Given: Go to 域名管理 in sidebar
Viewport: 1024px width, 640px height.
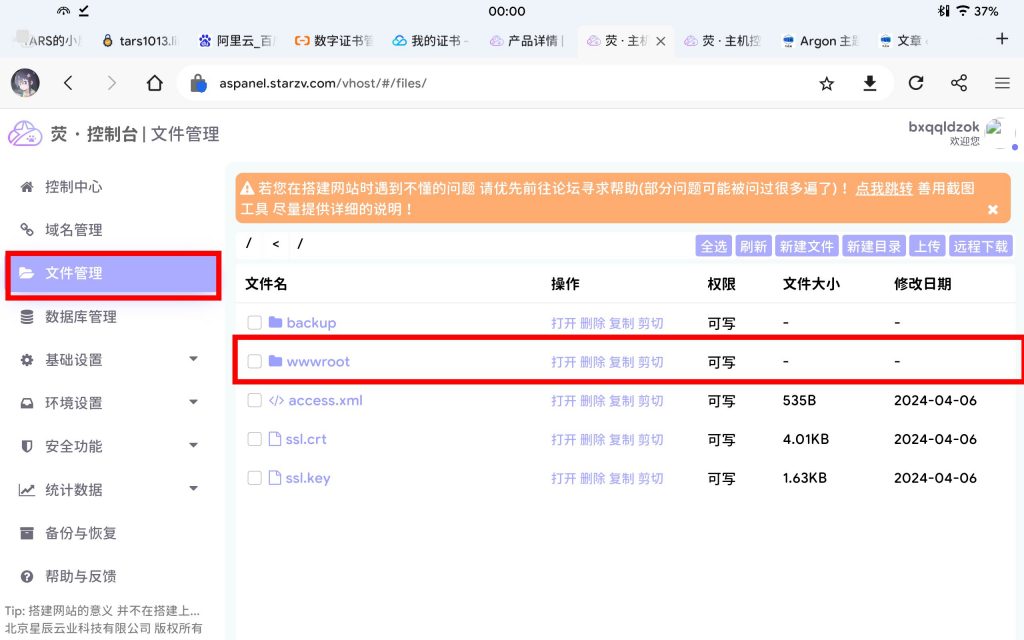Looking at the screenshot, I should [x=73, y=230].
